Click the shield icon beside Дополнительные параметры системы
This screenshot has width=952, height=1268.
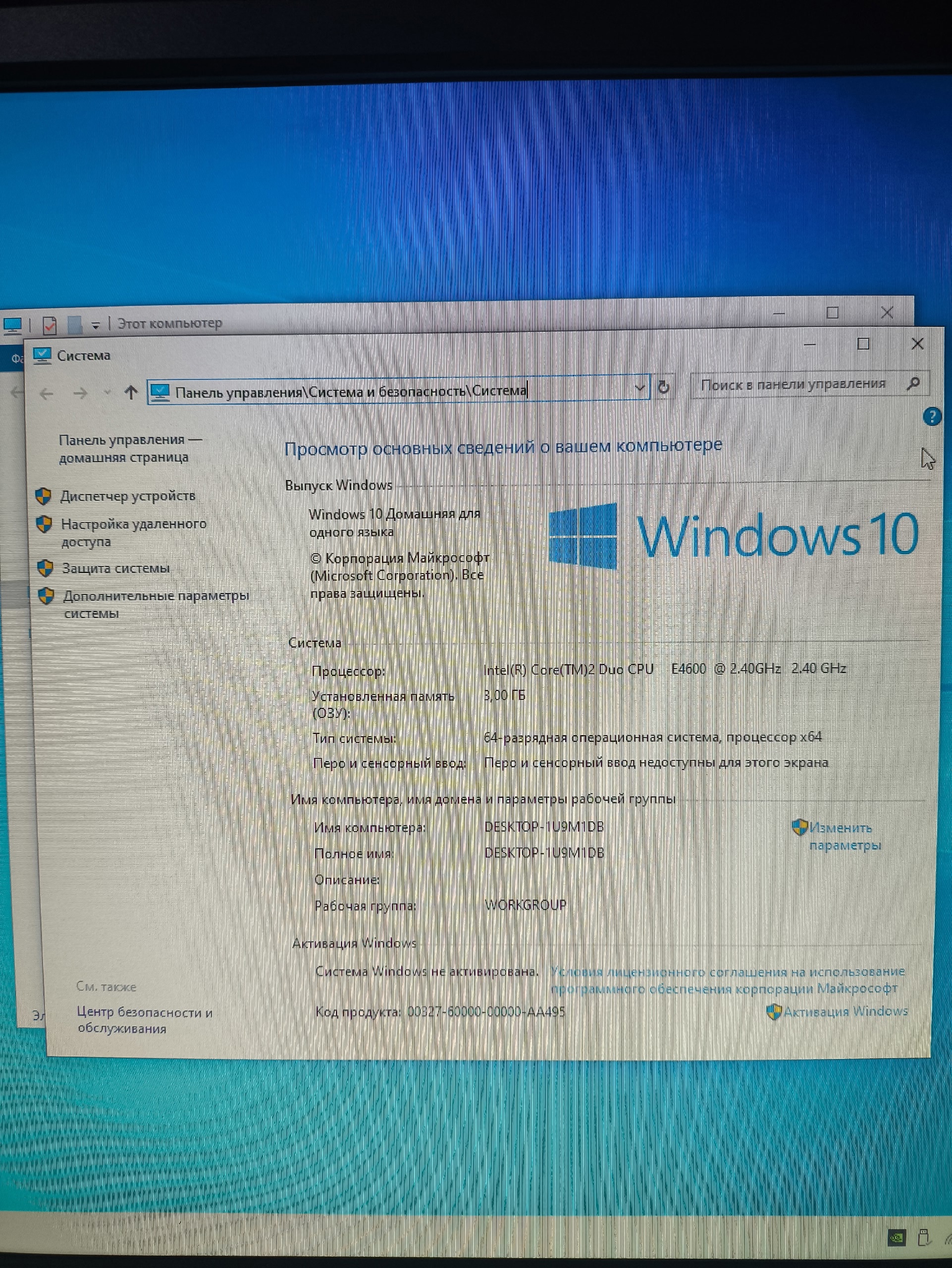click(x=47, y=596)
